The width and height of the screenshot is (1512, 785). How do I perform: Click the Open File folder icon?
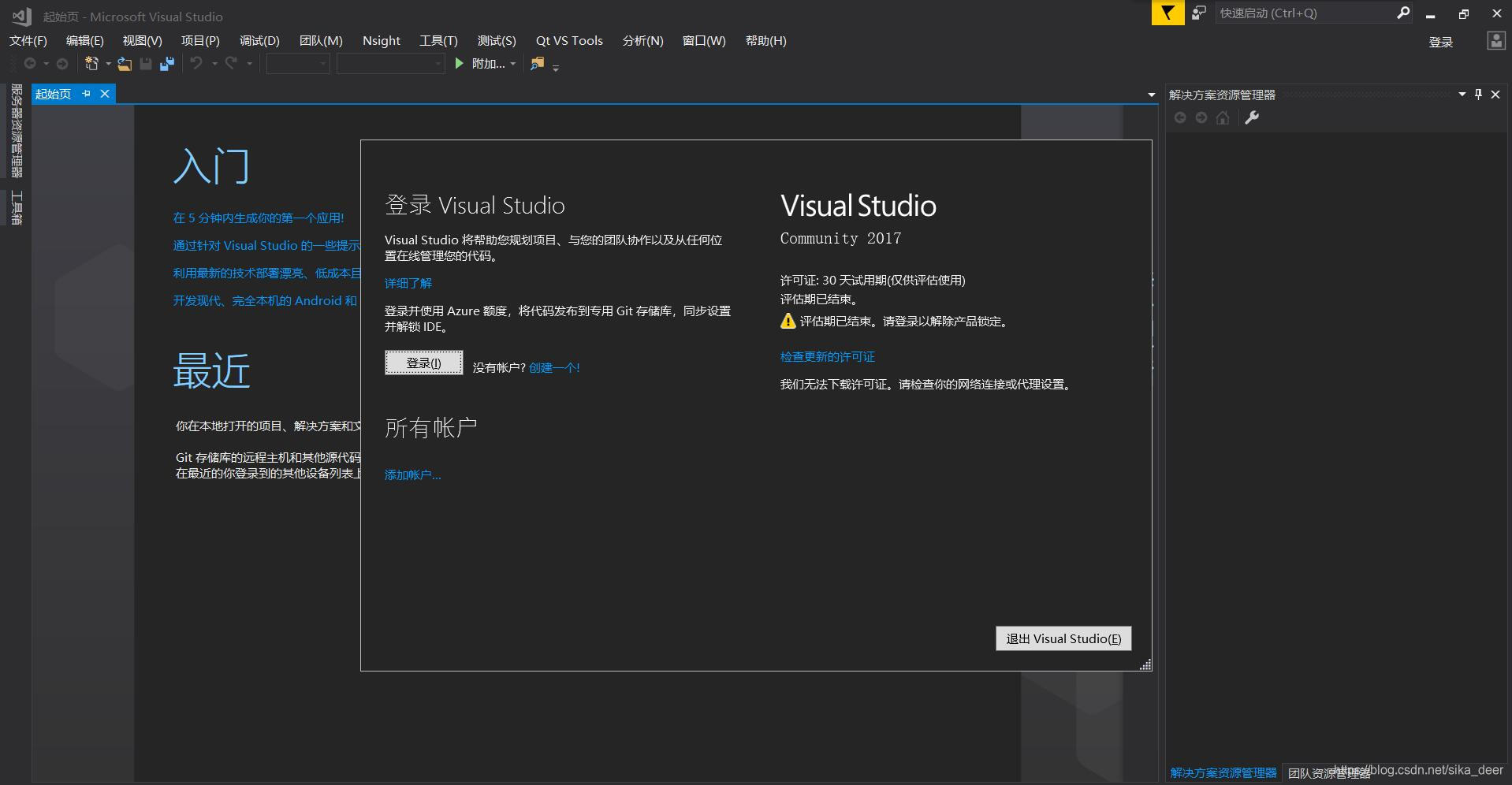click(x=125, y=64)
